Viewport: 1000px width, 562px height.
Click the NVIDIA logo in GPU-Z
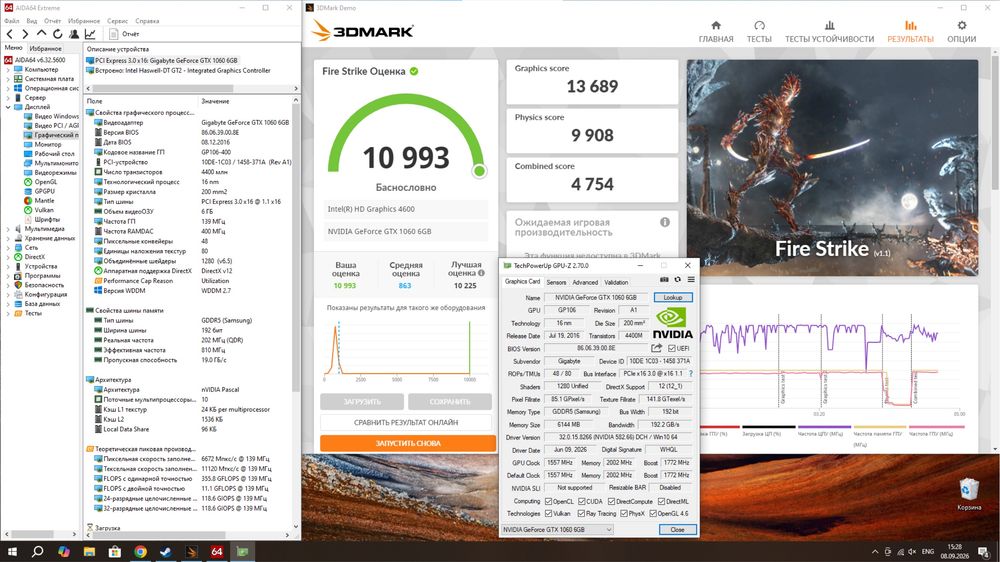pyautogui.click(x=672, y=323)
